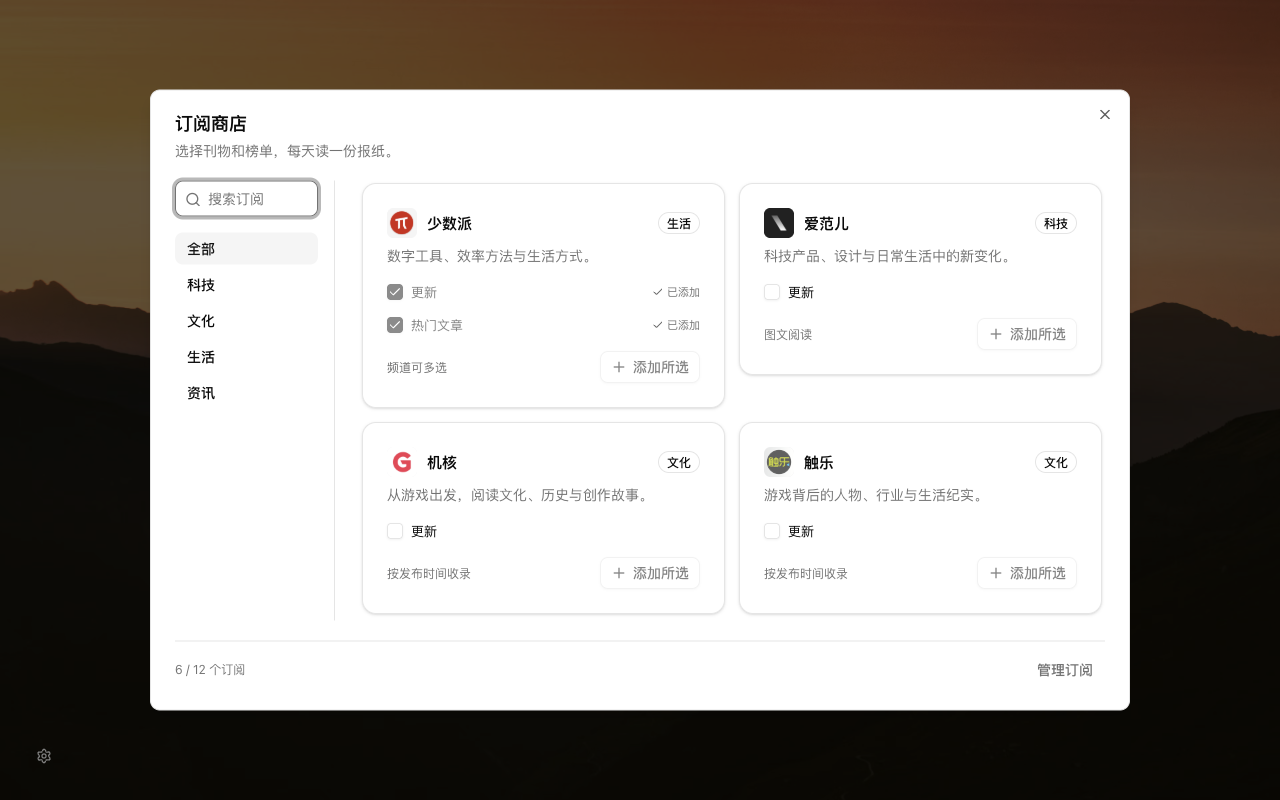This screenshot has height=800, width=1280.
Task: Click the 触乐 title text
Action: click(x=819, y=462)
